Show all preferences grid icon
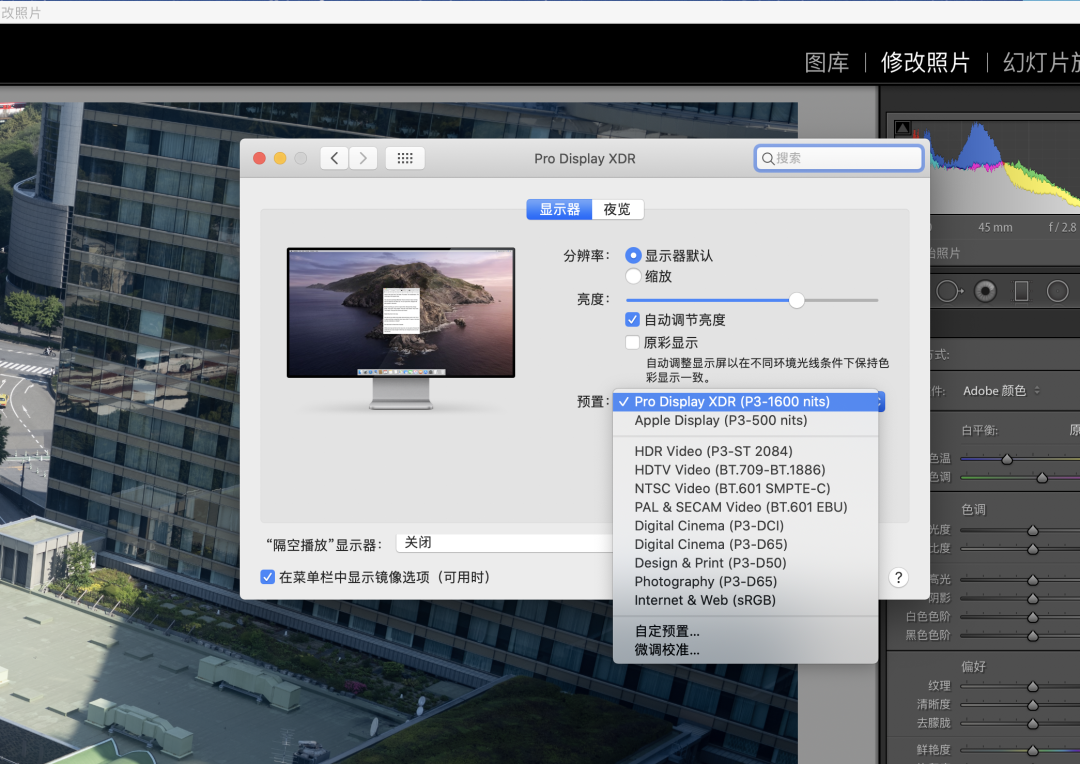This screenshot has width=1080, height=764. click(405, 158)
